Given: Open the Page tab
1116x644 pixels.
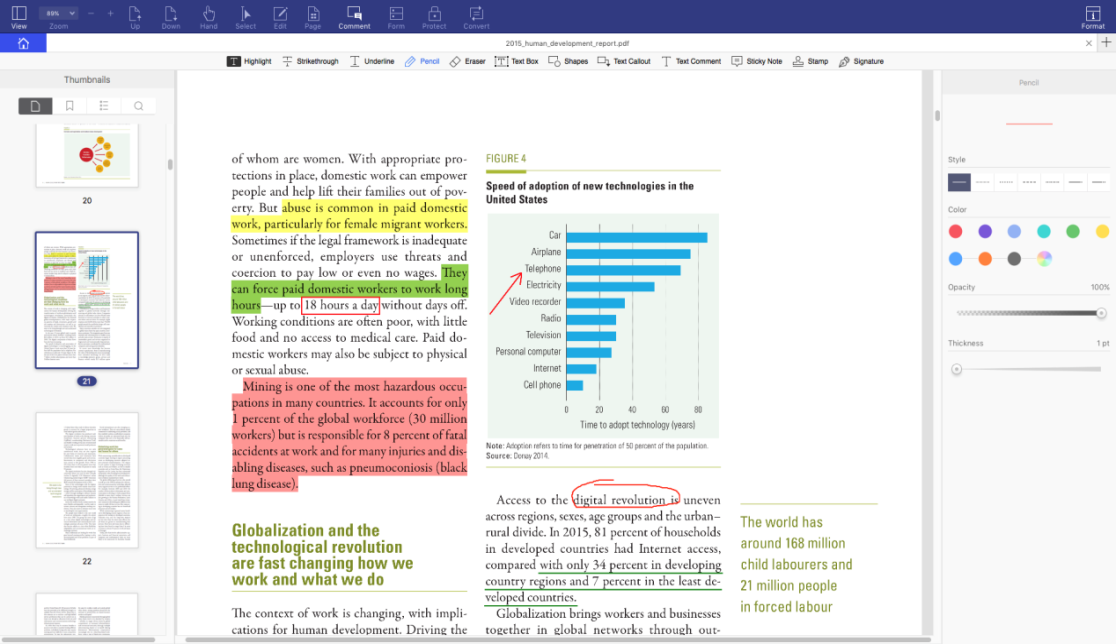Looking at the screenshot, I should point(313,17).
